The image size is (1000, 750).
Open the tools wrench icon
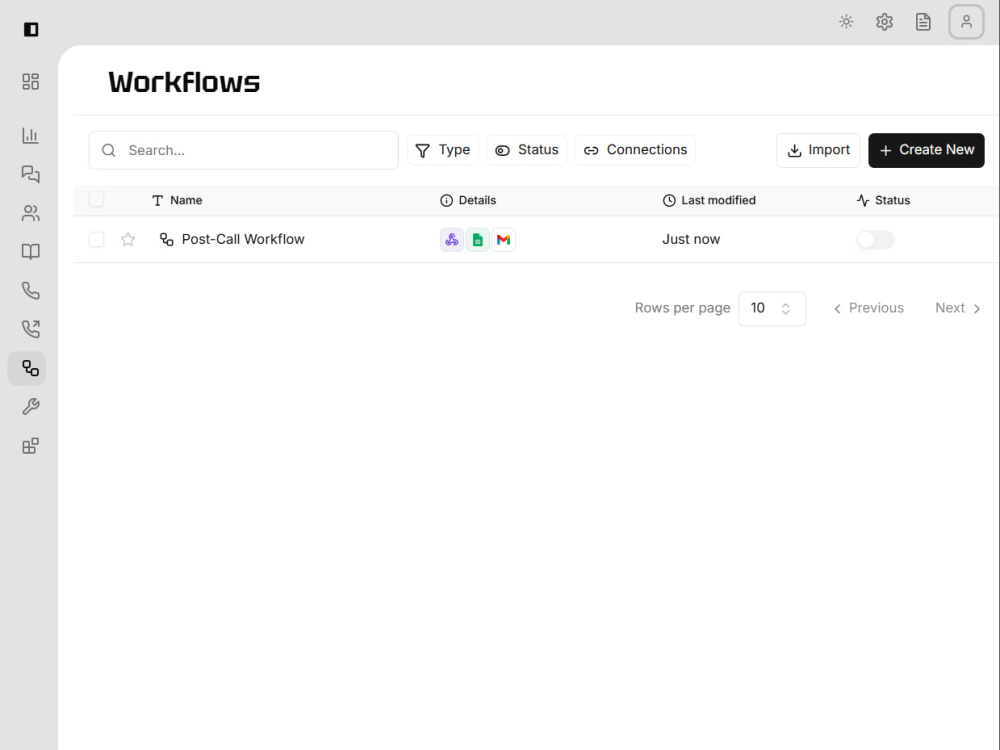(31, 407)
